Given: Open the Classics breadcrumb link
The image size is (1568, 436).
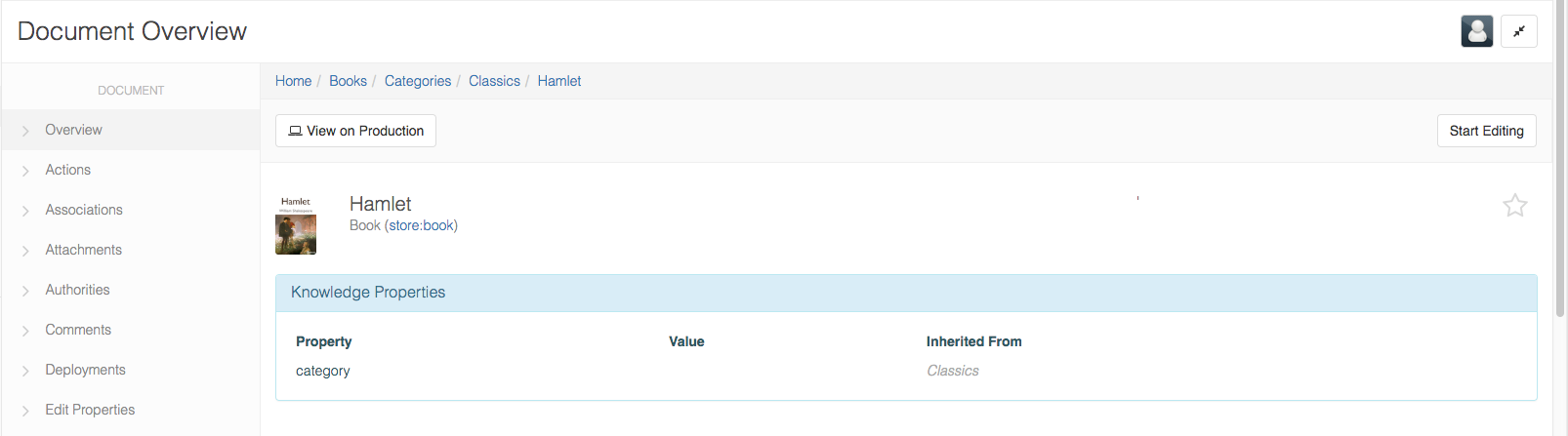Looking at the screenshot, I should (x=494, y=81).
